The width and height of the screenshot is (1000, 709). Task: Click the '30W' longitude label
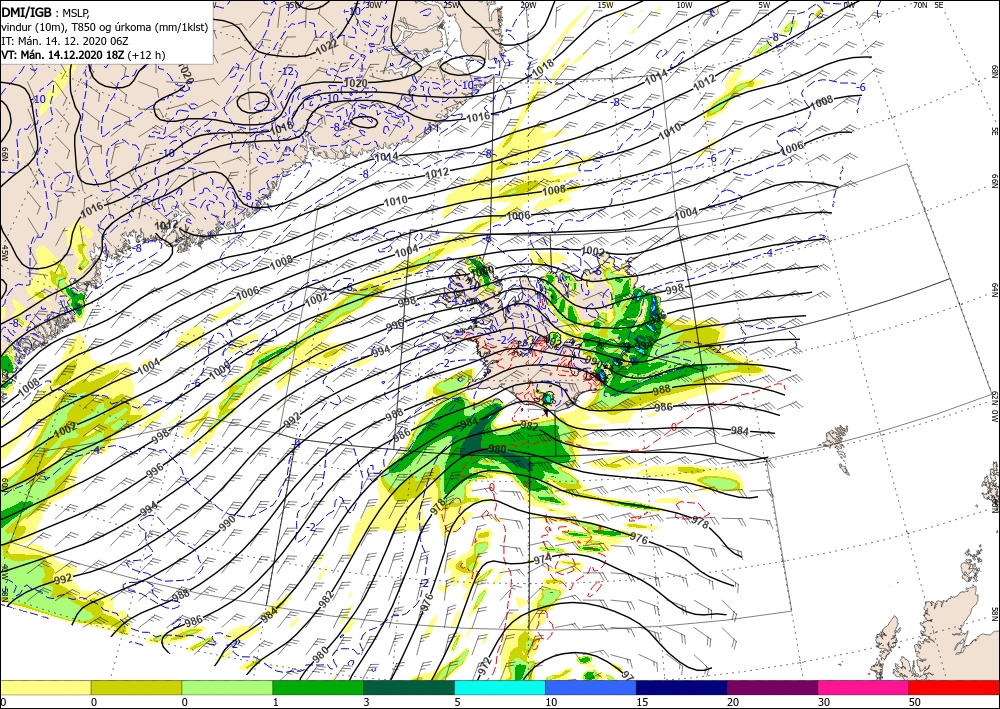[x=374, y=5]
